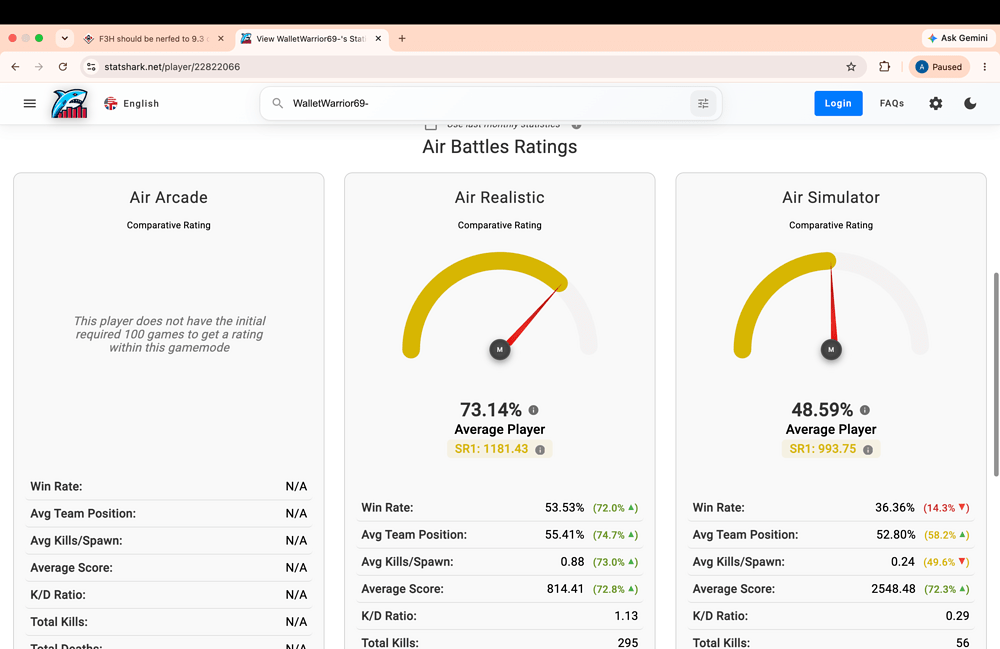Go back to the previous page
Viewport: 1000px width, 649px height.
point(15,67)
